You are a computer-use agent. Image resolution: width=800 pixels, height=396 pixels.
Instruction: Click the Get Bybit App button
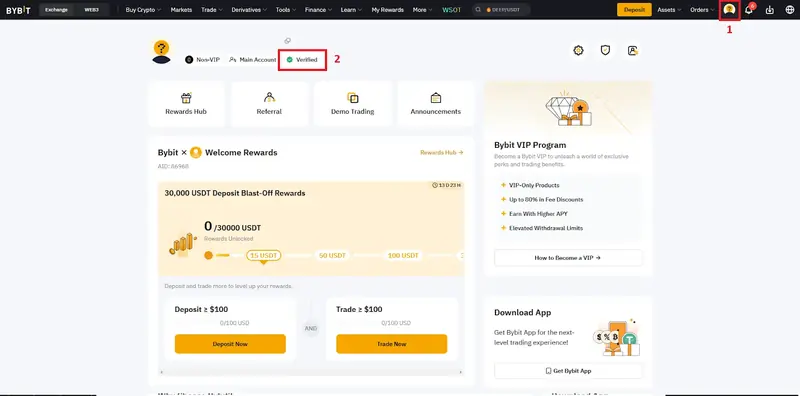click(x=568, y=371)
